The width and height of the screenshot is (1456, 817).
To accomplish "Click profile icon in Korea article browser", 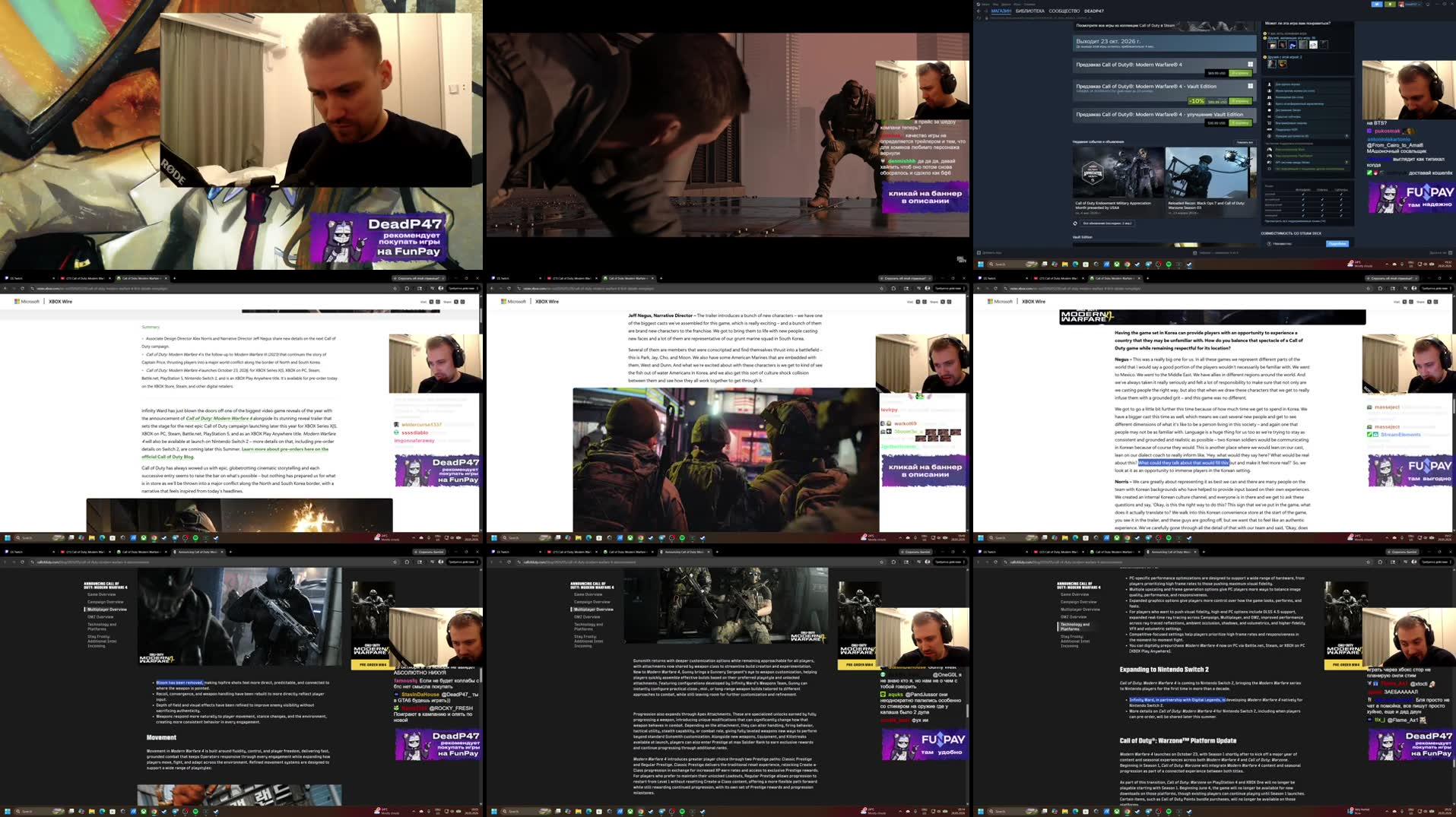I will click(1414, 288).
